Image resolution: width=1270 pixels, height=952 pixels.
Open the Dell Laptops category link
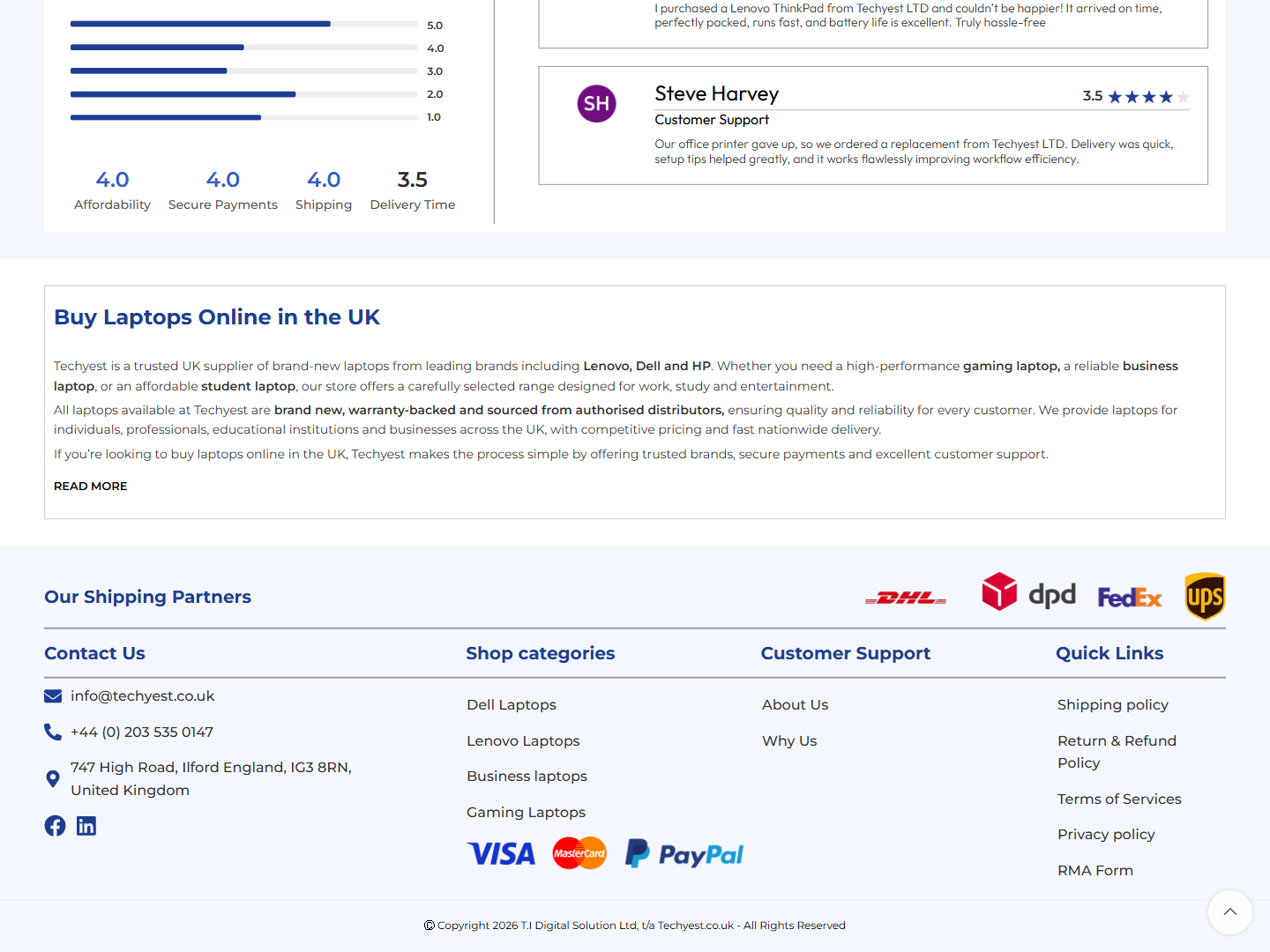click(512, 705)
